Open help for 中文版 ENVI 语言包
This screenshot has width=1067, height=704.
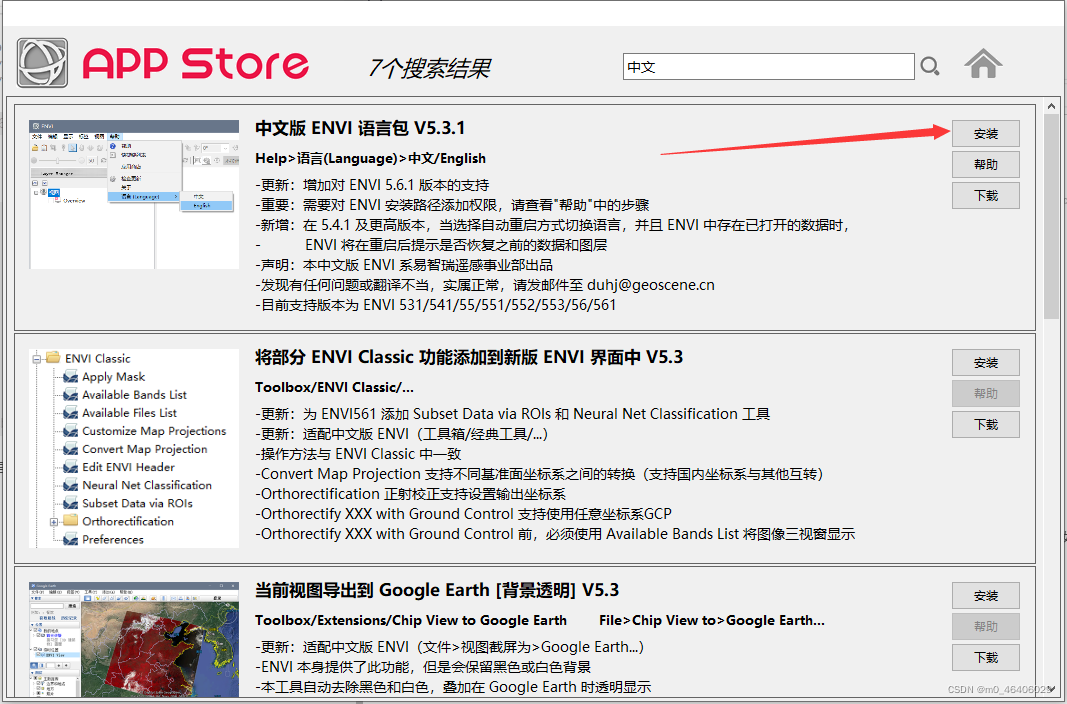pyautogui.click(x=985, y=165)
